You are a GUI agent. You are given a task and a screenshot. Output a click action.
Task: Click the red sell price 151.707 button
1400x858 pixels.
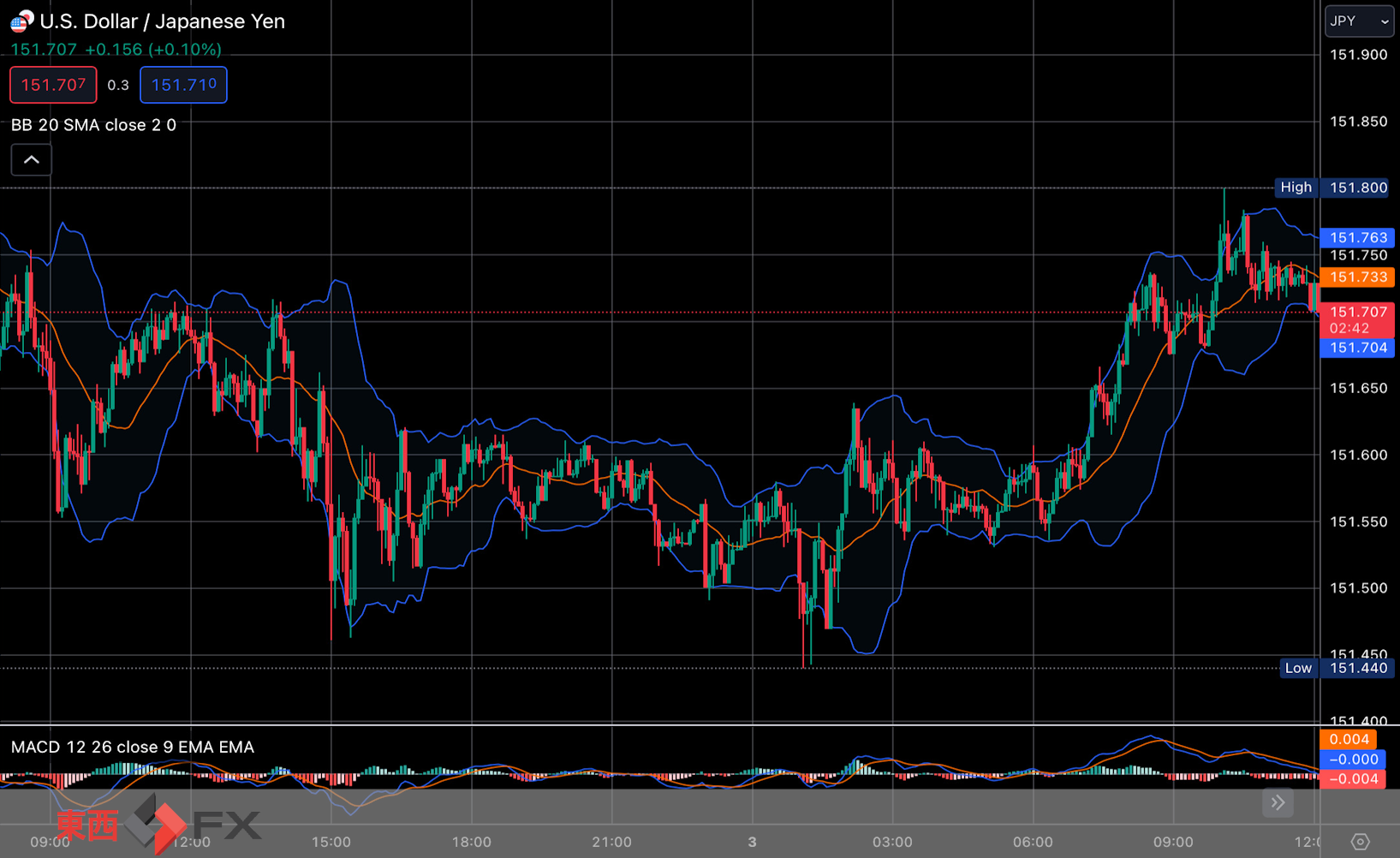point(53,85)
